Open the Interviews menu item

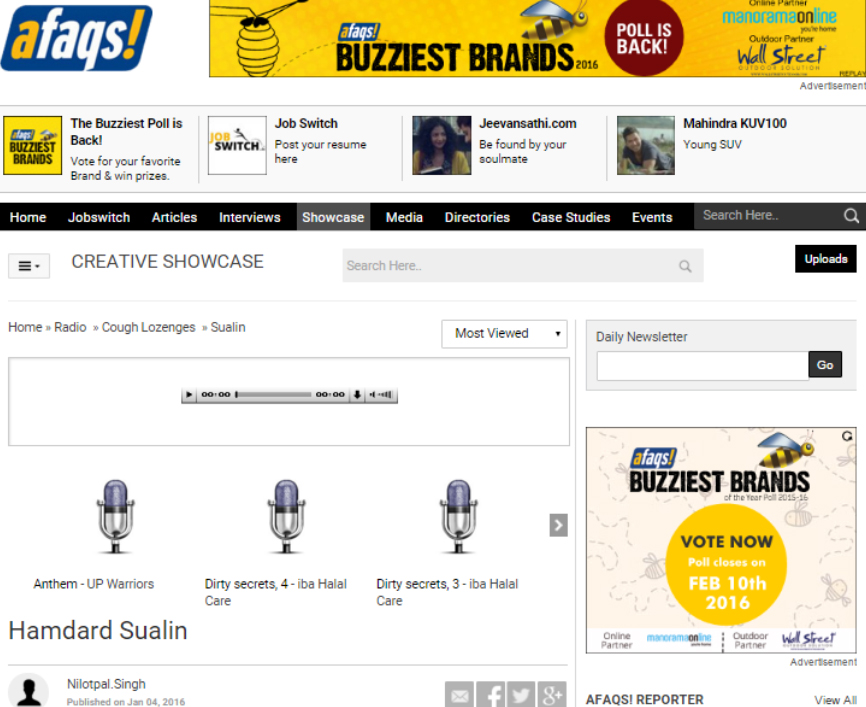pos(250,217)
